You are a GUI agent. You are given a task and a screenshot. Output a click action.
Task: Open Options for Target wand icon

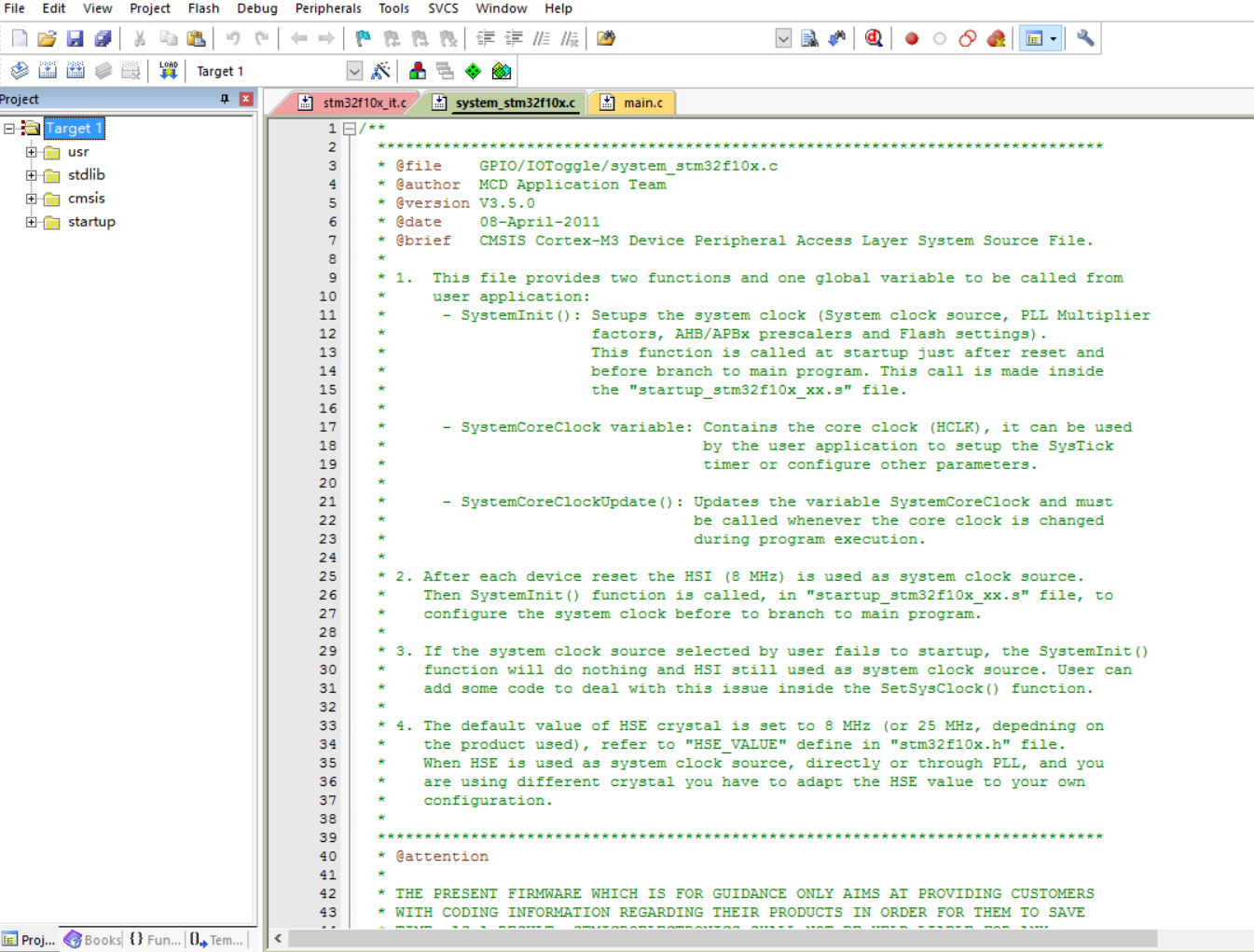380,71
